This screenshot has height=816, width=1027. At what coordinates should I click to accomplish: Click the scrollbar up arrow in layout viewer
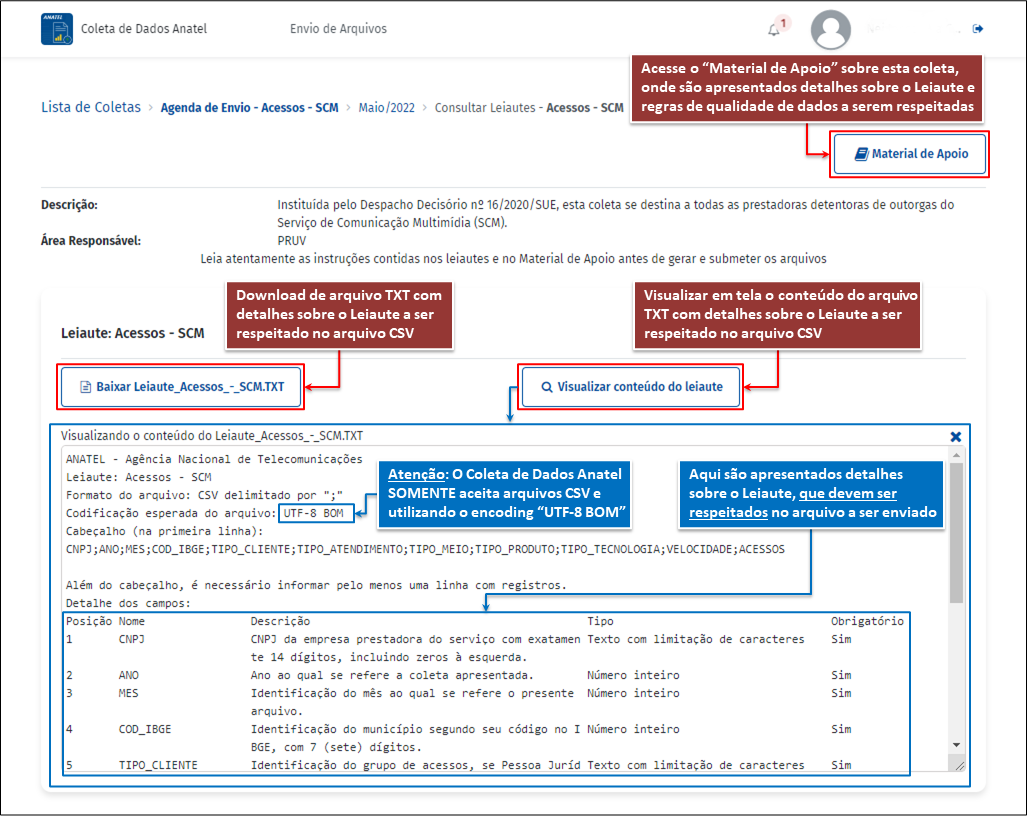point(956,456)
